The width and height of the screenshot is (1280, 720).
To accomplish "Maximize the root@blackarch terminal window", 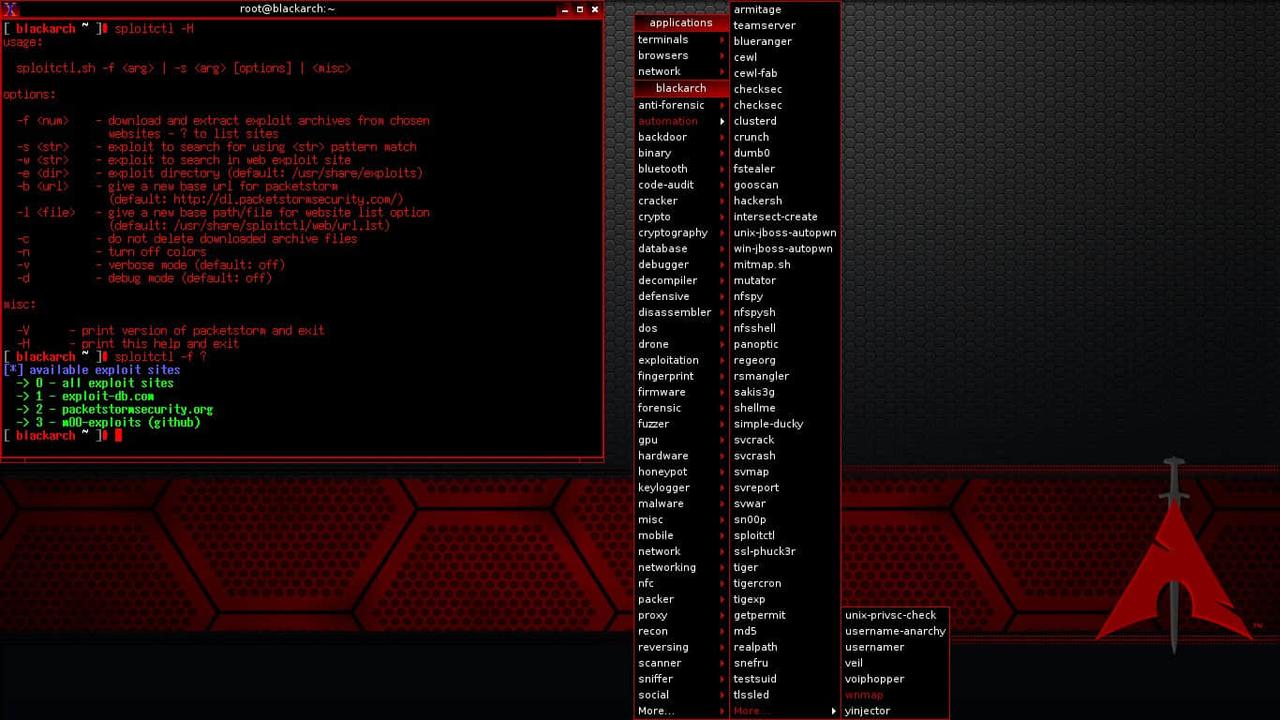I will point(580,9).
